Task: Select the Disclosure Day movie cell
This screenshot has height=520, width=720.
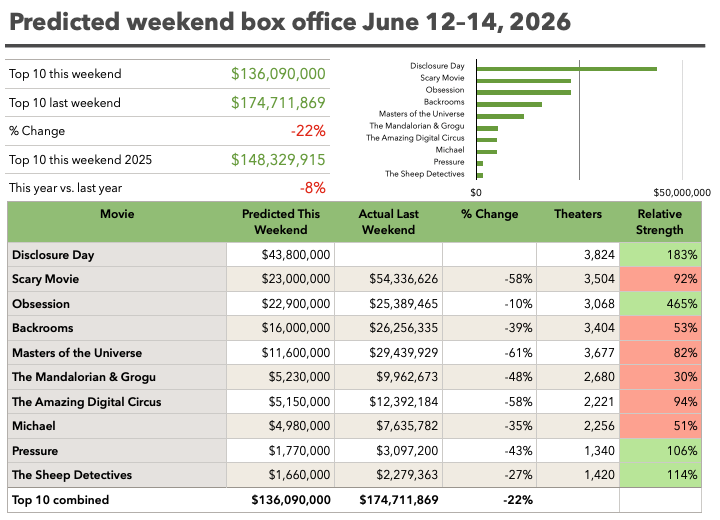Action: pos(117,255)
